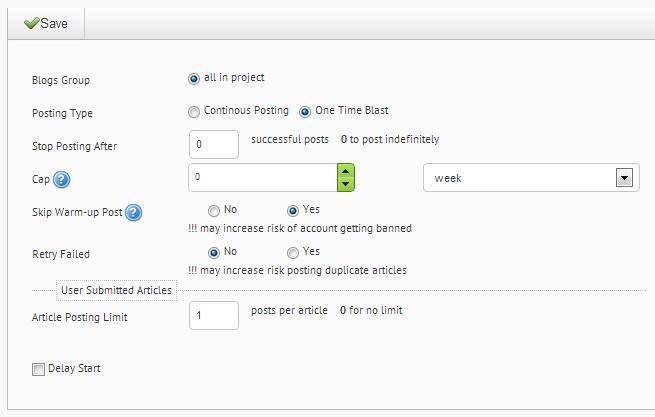
Task: Decrease Cap value with down arrow
Action: (345, 184)
